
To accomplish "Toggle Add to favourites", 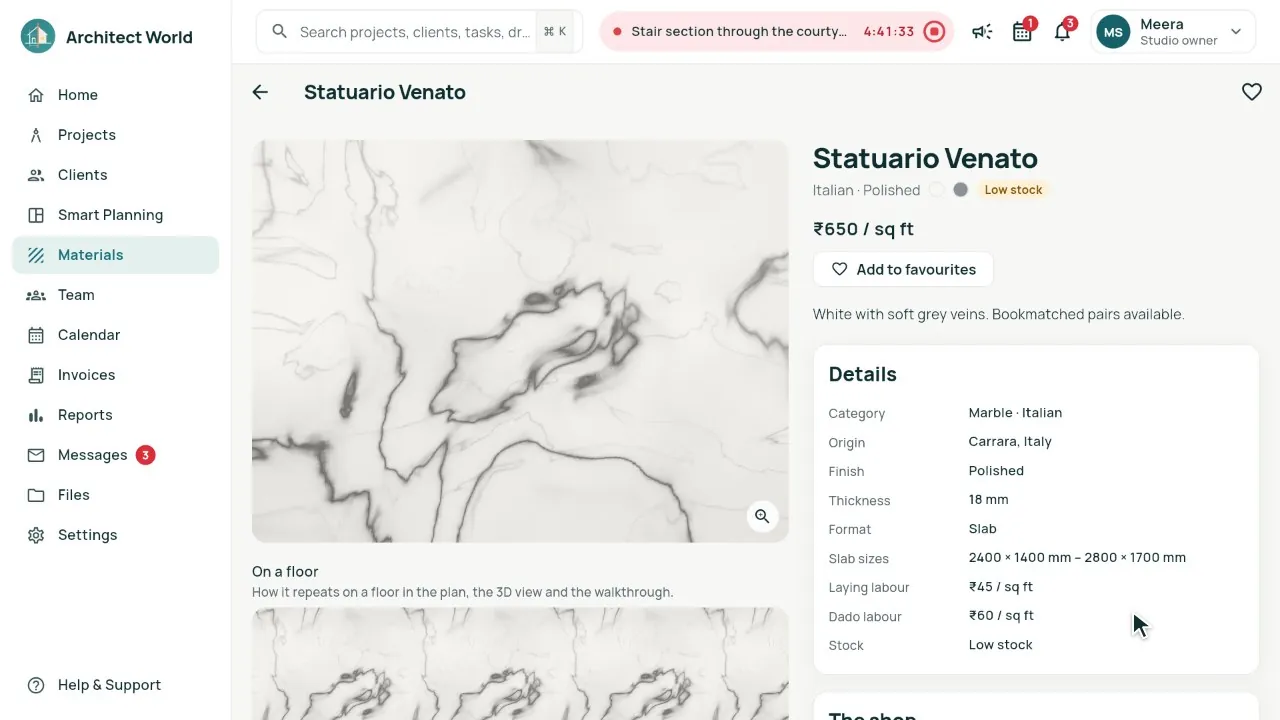I will tap(903, 269).
